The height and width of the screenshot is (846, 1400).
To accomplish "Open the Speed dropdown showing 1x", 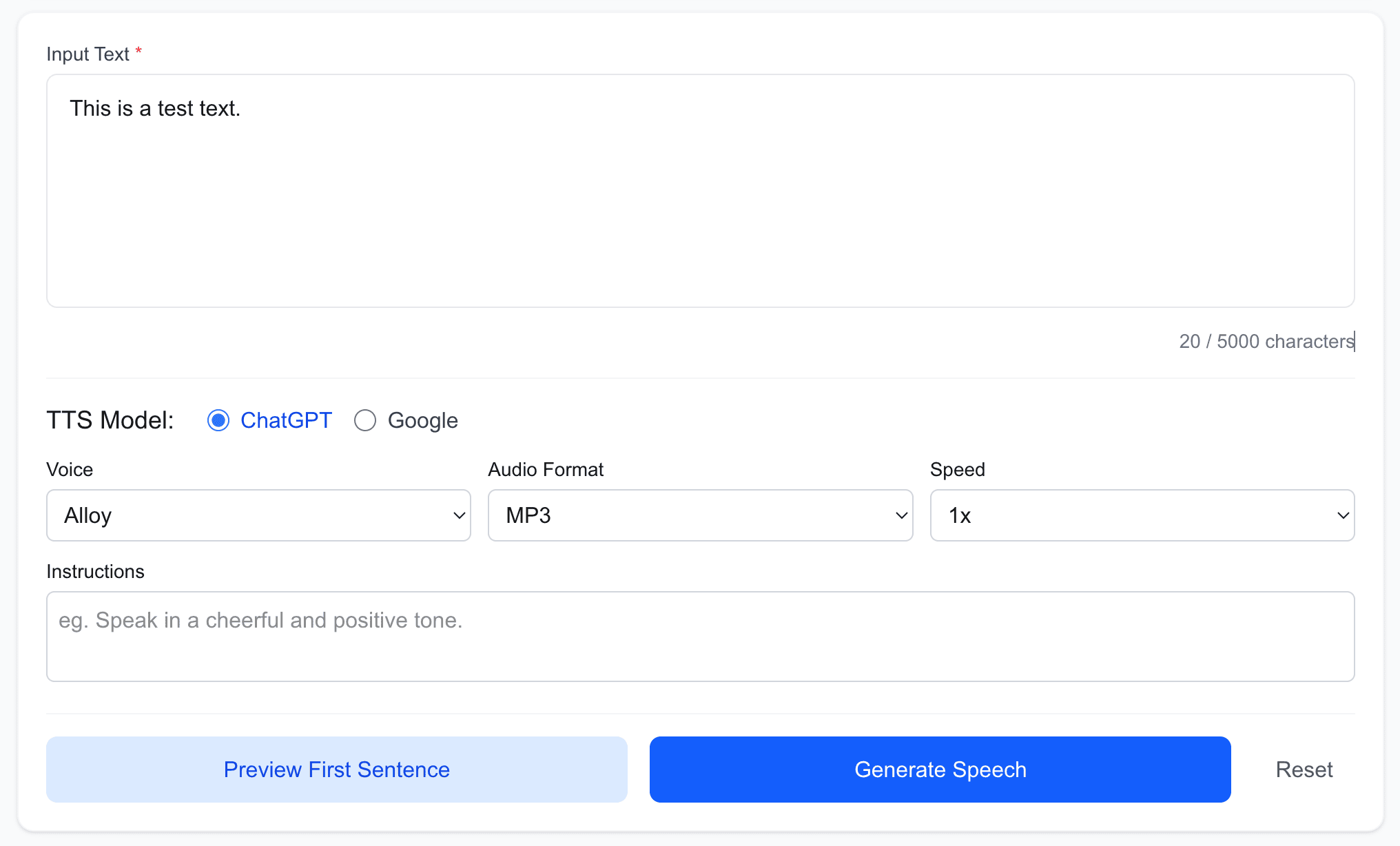I will [x=1130, y=515].
